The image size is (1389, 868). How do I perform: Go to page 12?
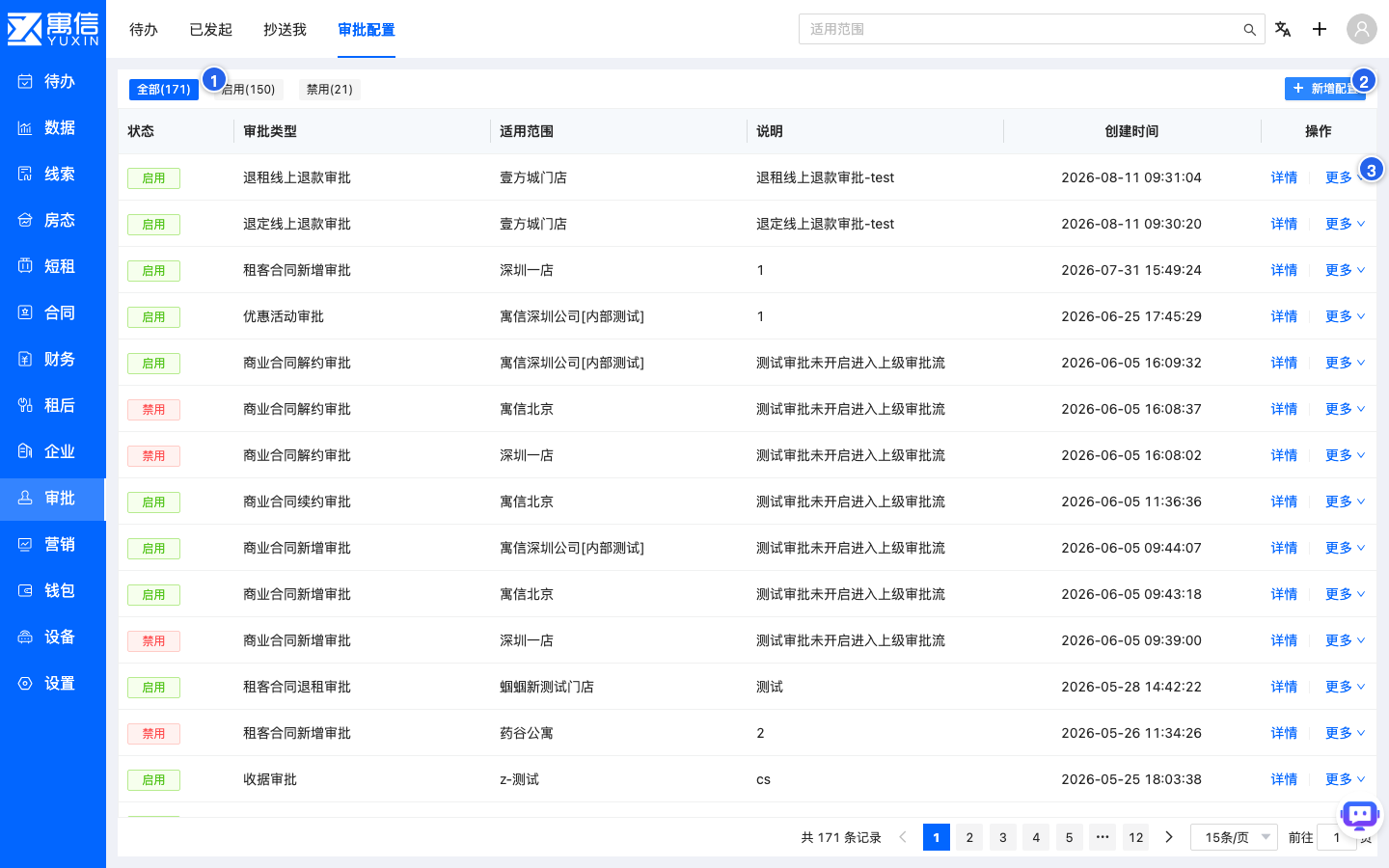[1136, 837]
